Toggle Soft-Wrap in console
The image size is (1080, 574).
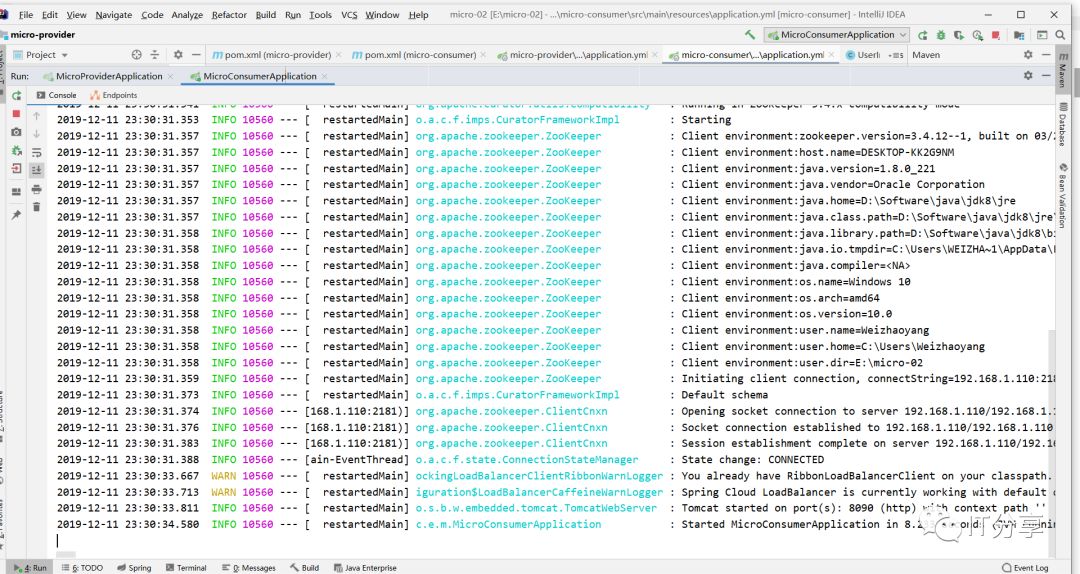pos(37,152)
